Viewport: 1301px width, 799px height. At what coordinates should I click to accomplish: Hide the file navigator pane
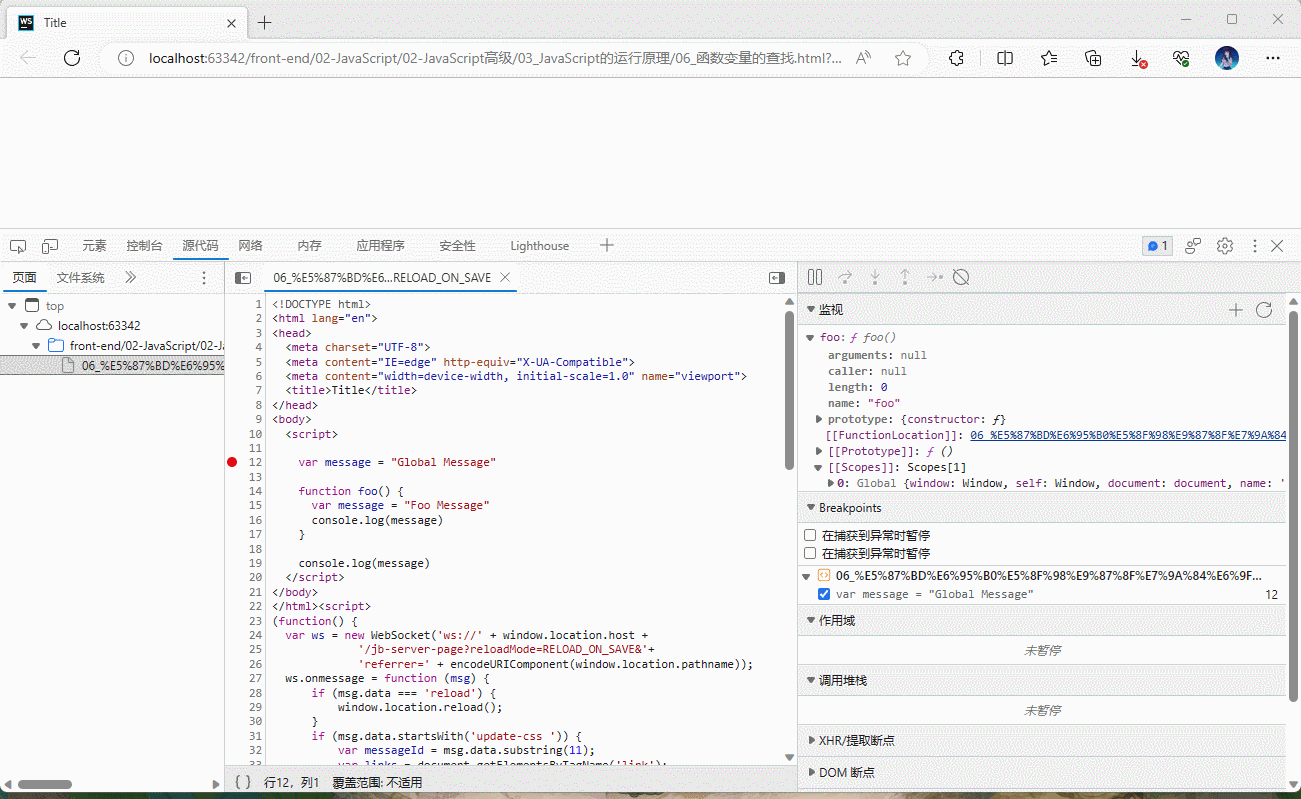point(242,278)
